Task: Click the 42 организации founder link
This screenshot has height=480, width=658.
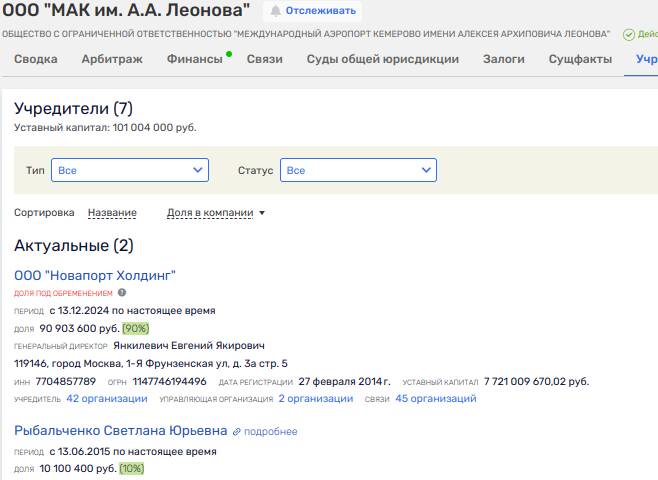Action: coord(107,399)
